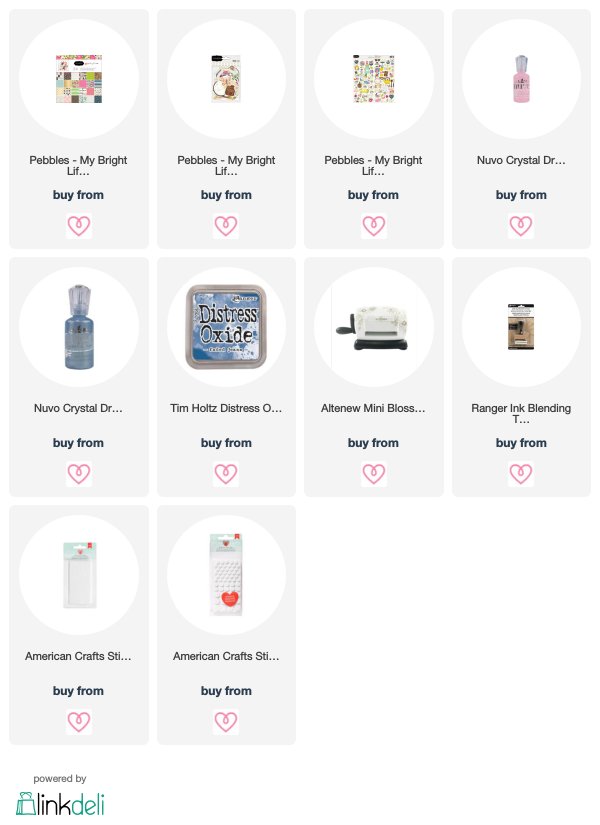This screenshot has width=600, height=825.
Task: Click 'buy from' under Ranger Ink Blending Tool
Action: [x=521, y=443]
